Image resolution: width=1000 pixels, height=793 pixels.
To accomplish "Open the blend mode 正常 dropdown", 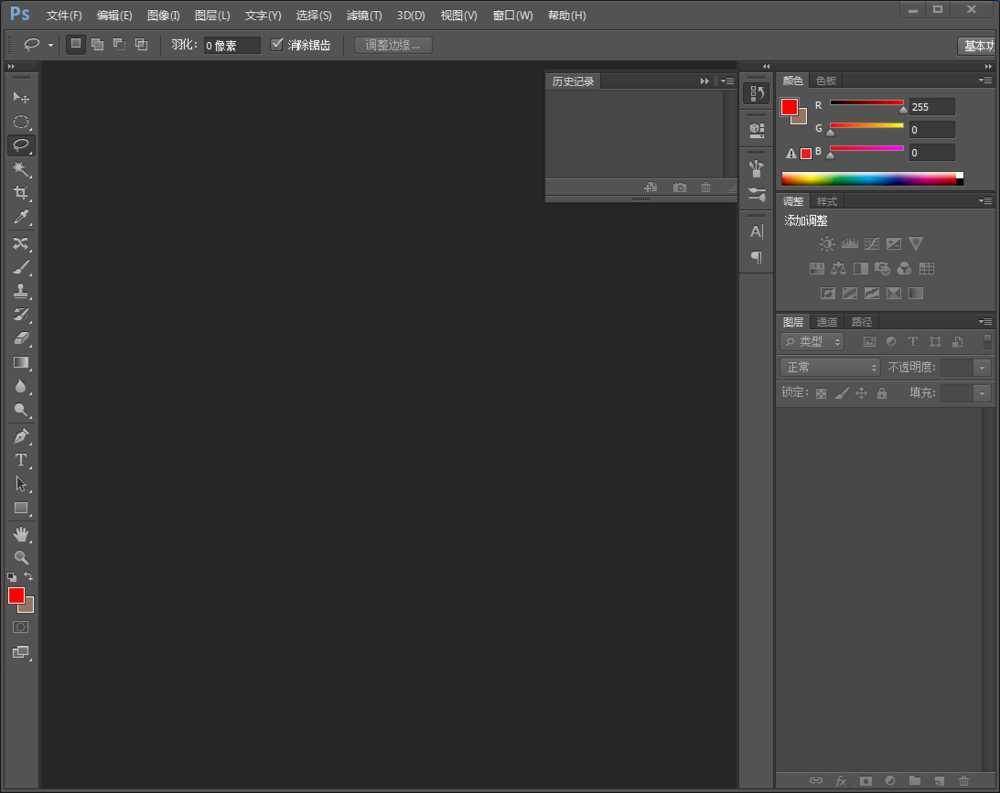I will click(x=830, y=367).
